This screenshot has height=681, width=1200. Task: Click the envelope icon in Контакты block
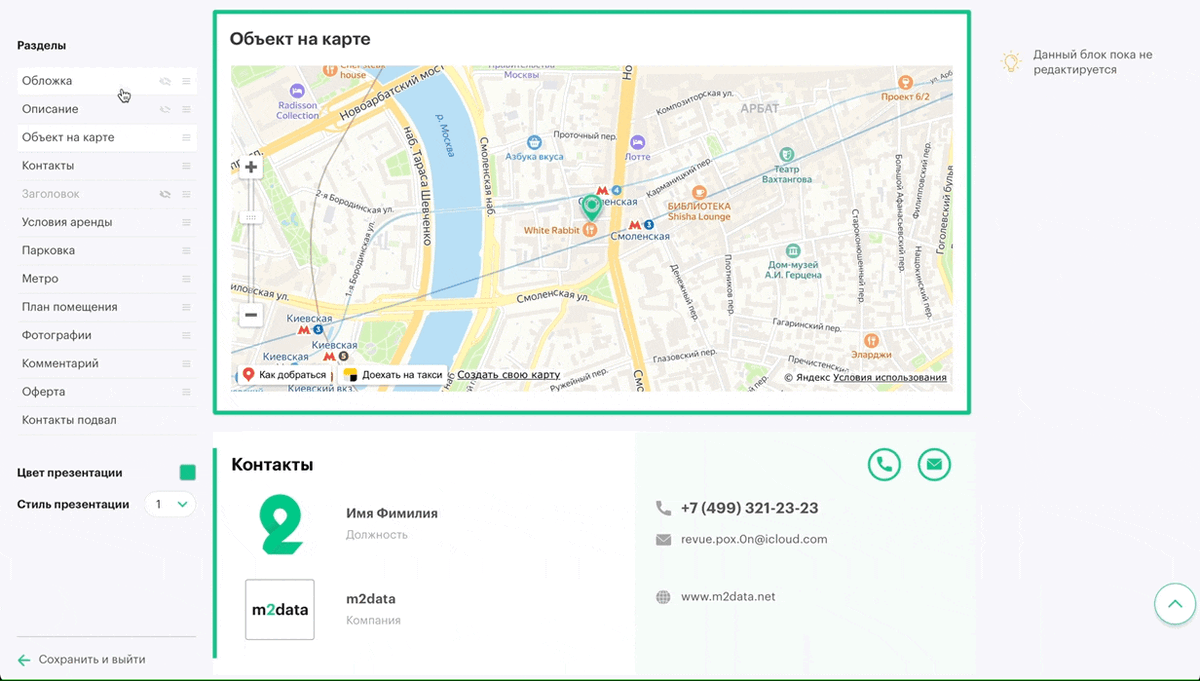pyautogui.click(x=934, y=464)
